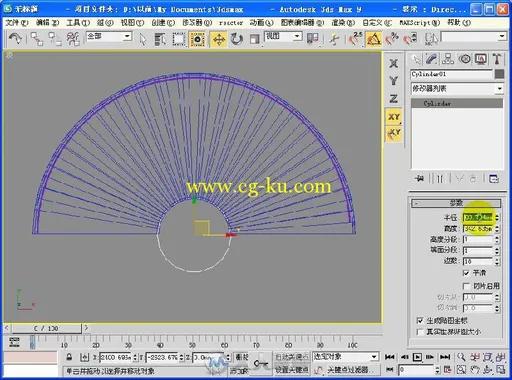The height and width of the screenshot is (380, 512).
Task: Select the Select and Link tool
Action: coord(36,39)
